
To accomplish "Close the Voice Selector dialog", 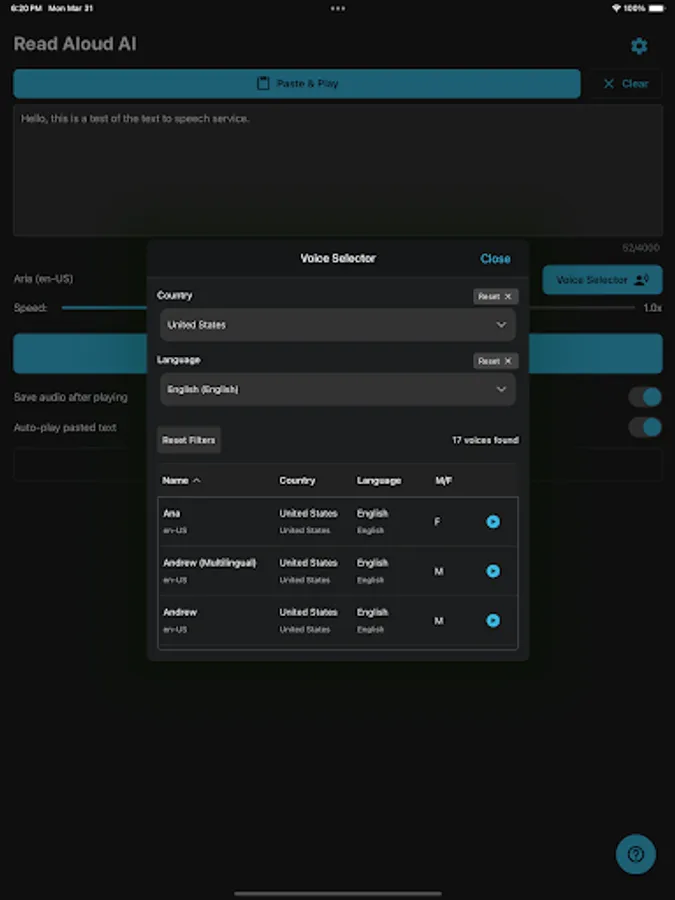I will (x=495, y=259).
